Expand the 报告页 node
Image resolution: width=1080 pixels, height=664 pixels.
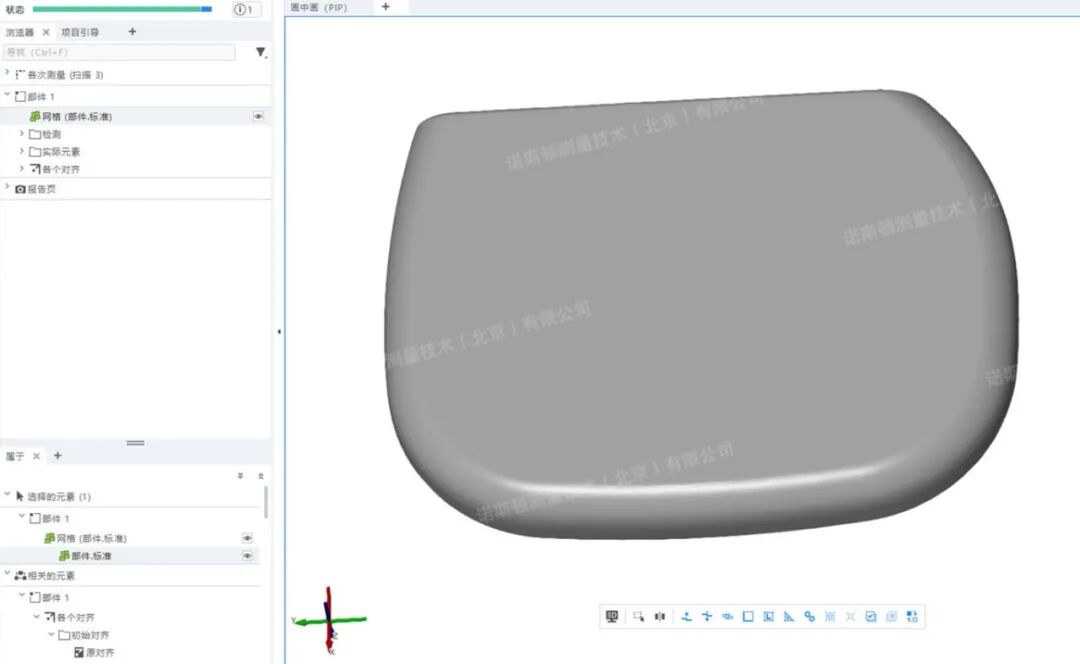pyautogui.click(x=8, y=188)
